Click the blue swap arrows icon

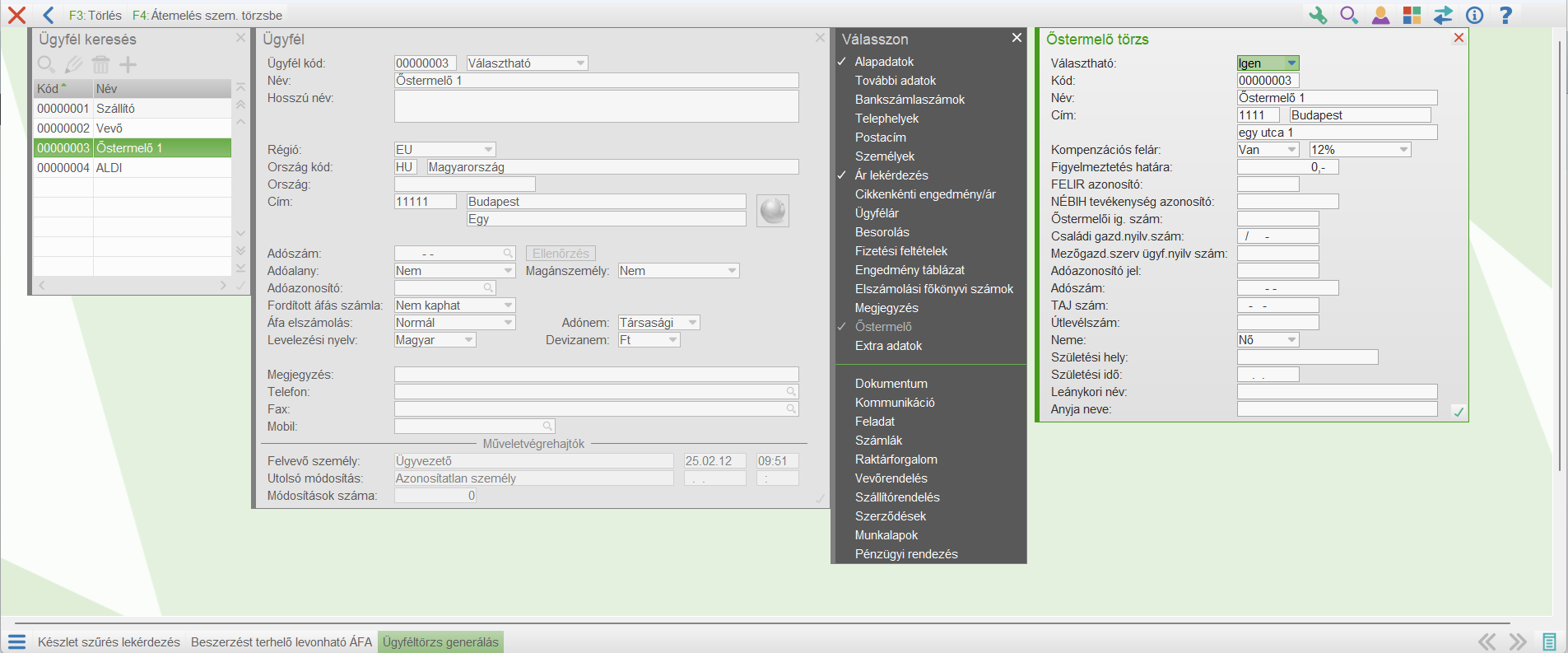coord(1443,15)
